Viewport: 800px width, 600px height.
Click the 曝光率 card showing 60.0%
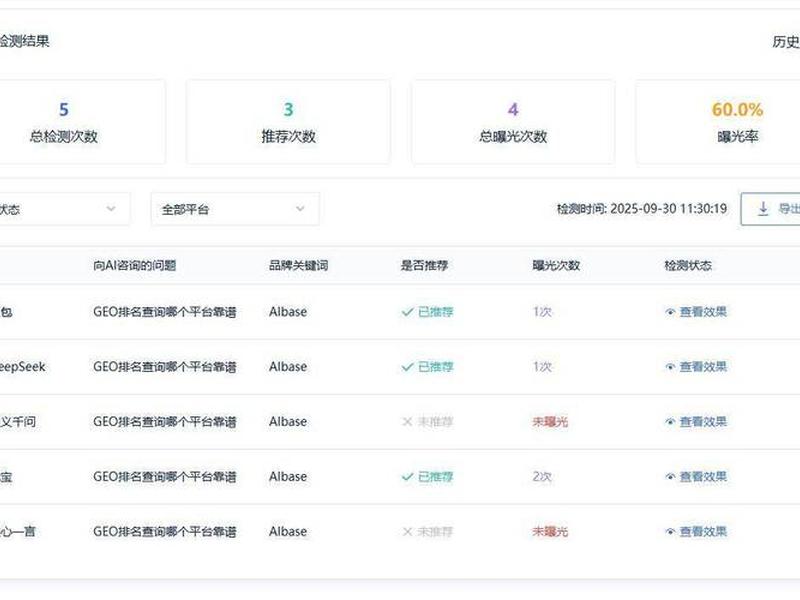[x=718, y=121]
